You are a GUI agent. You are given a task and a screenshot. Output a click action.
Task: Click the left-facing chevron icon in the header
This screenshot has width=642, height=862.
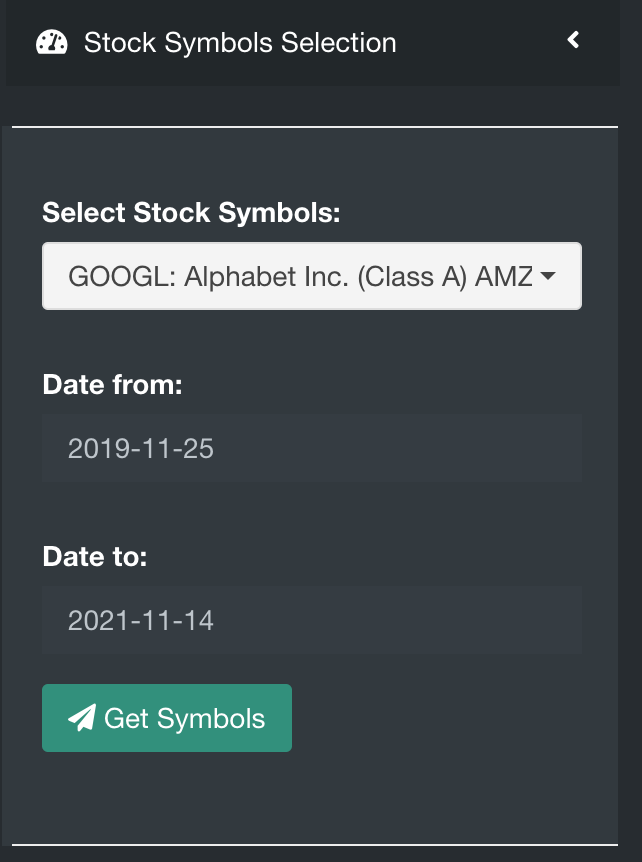click(x=573, y=41)
